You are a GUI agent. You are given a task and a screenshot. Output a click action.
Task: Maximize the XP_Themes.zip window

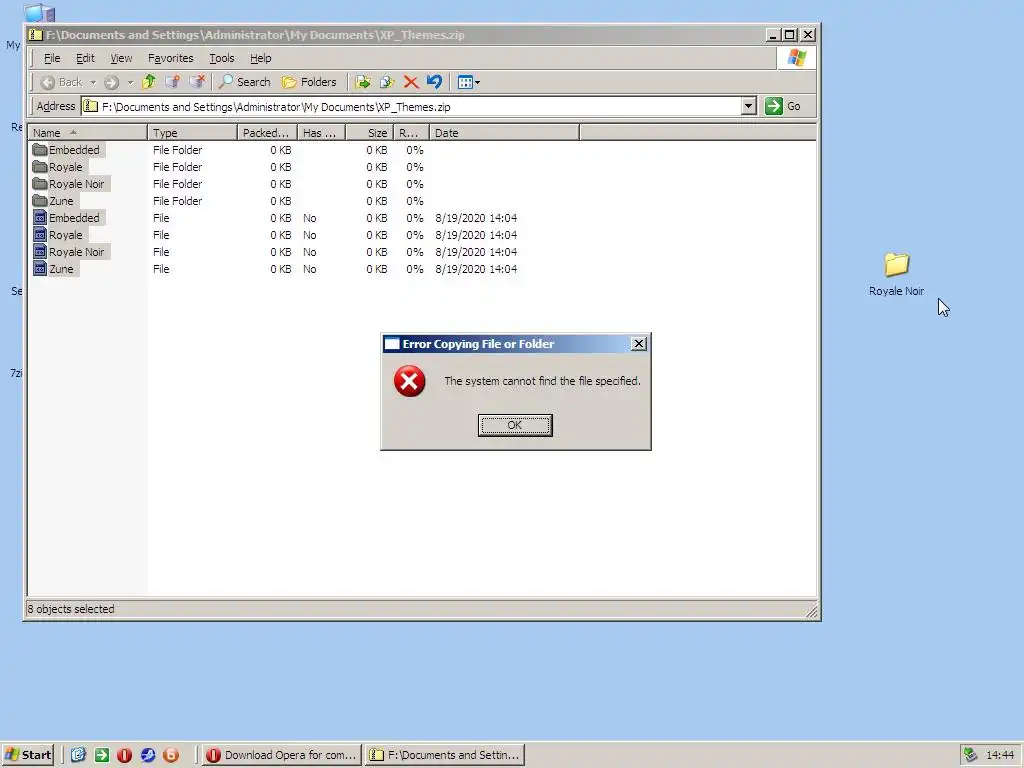[x=790, y=35]
